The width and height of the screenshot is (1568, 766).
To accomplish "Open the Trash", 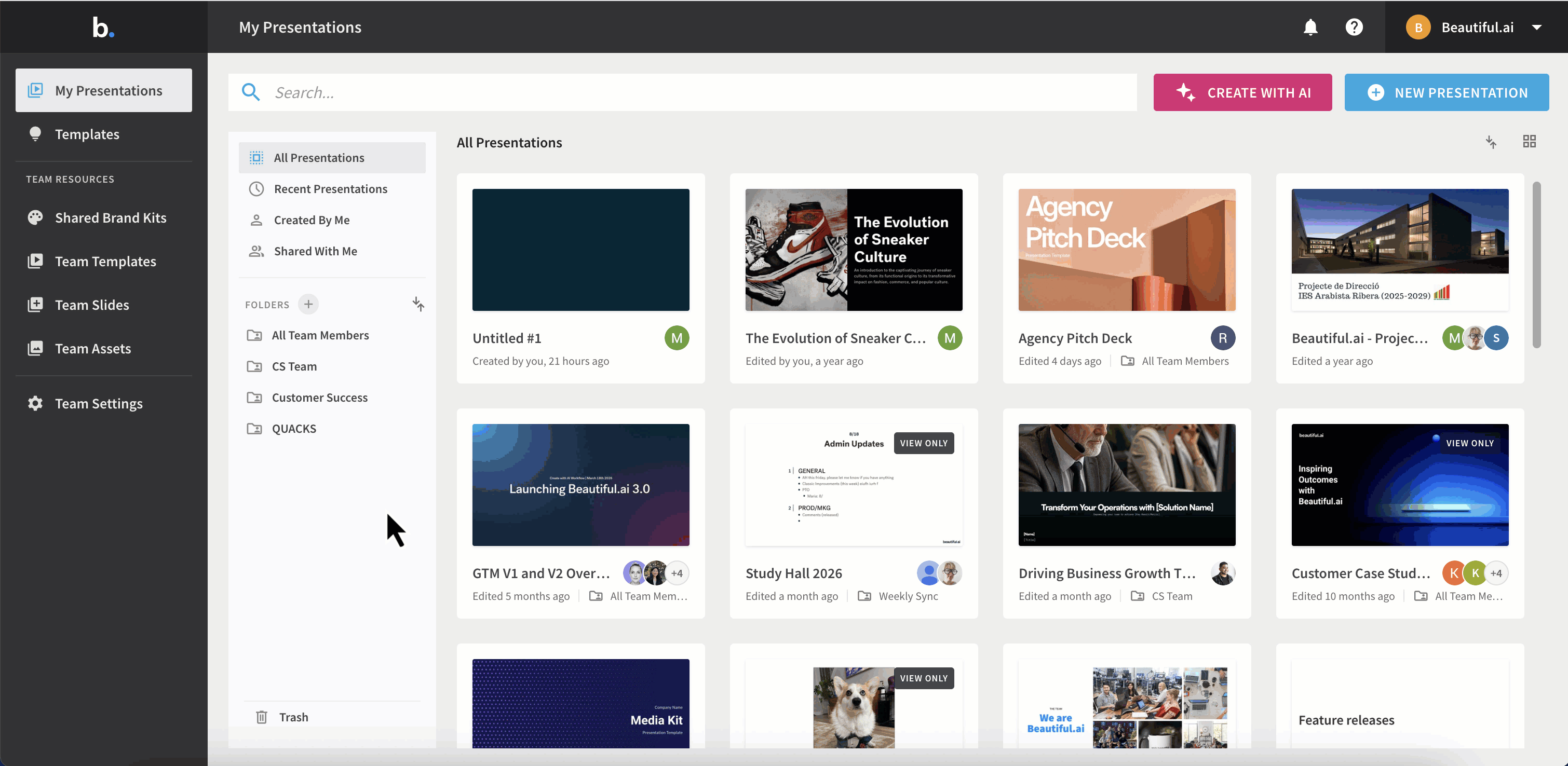I will click(x=332, y=717).
